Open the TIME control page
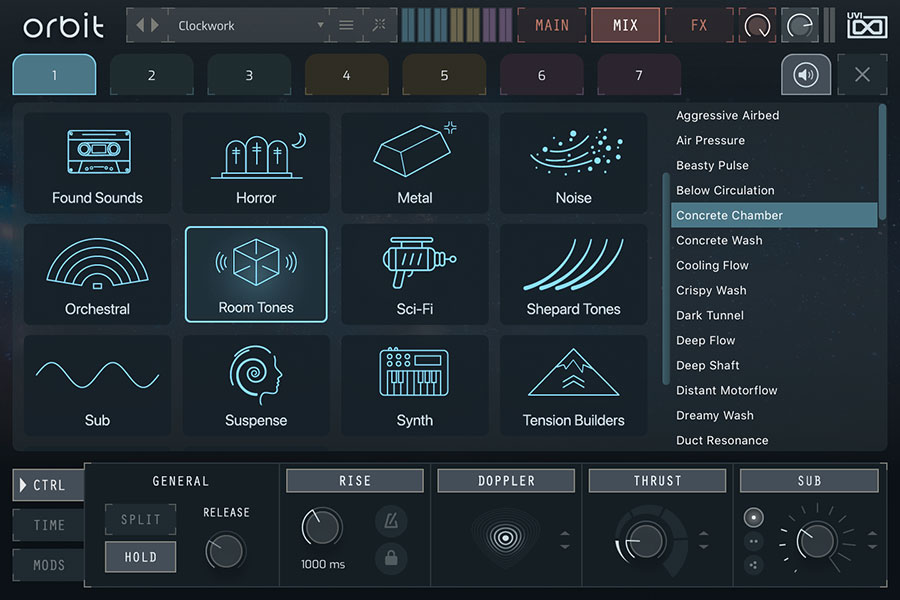This screenshot has height=600, width=900. point(49,525)
